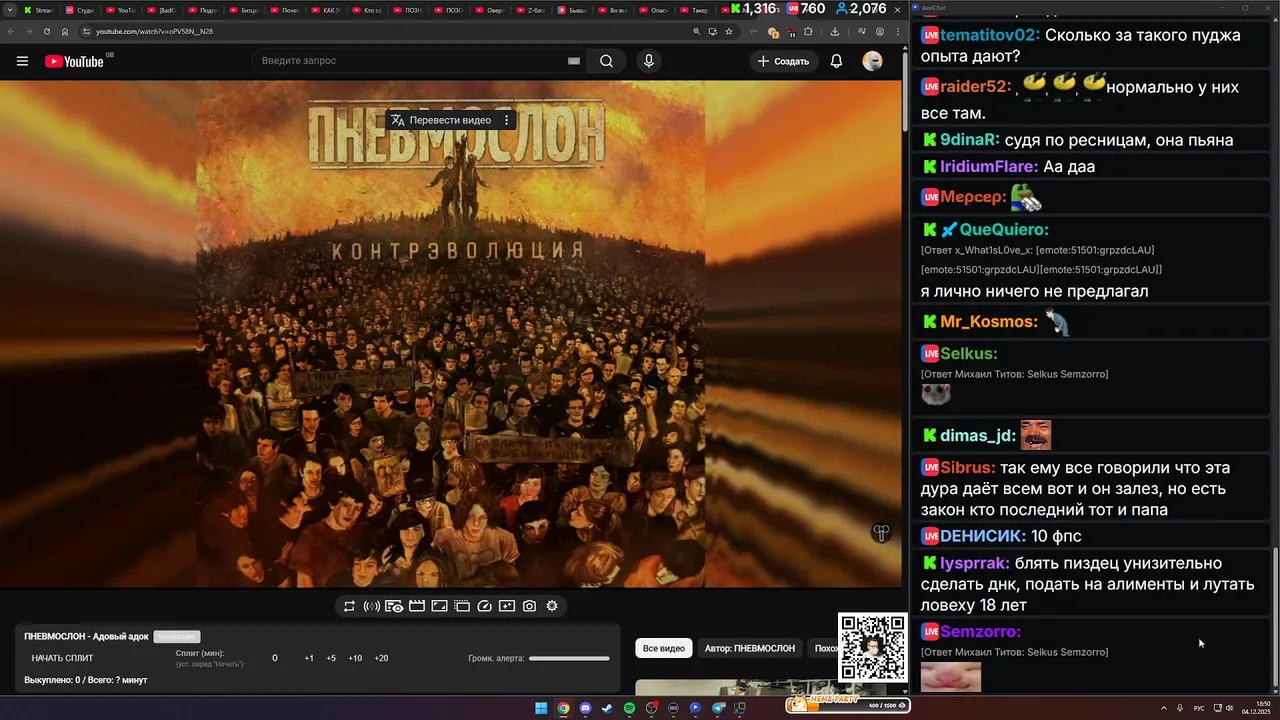Toggle the loop icon in player toolbar
The image size is (1280, 720).
pyautogui.click(x=349, y=606)
